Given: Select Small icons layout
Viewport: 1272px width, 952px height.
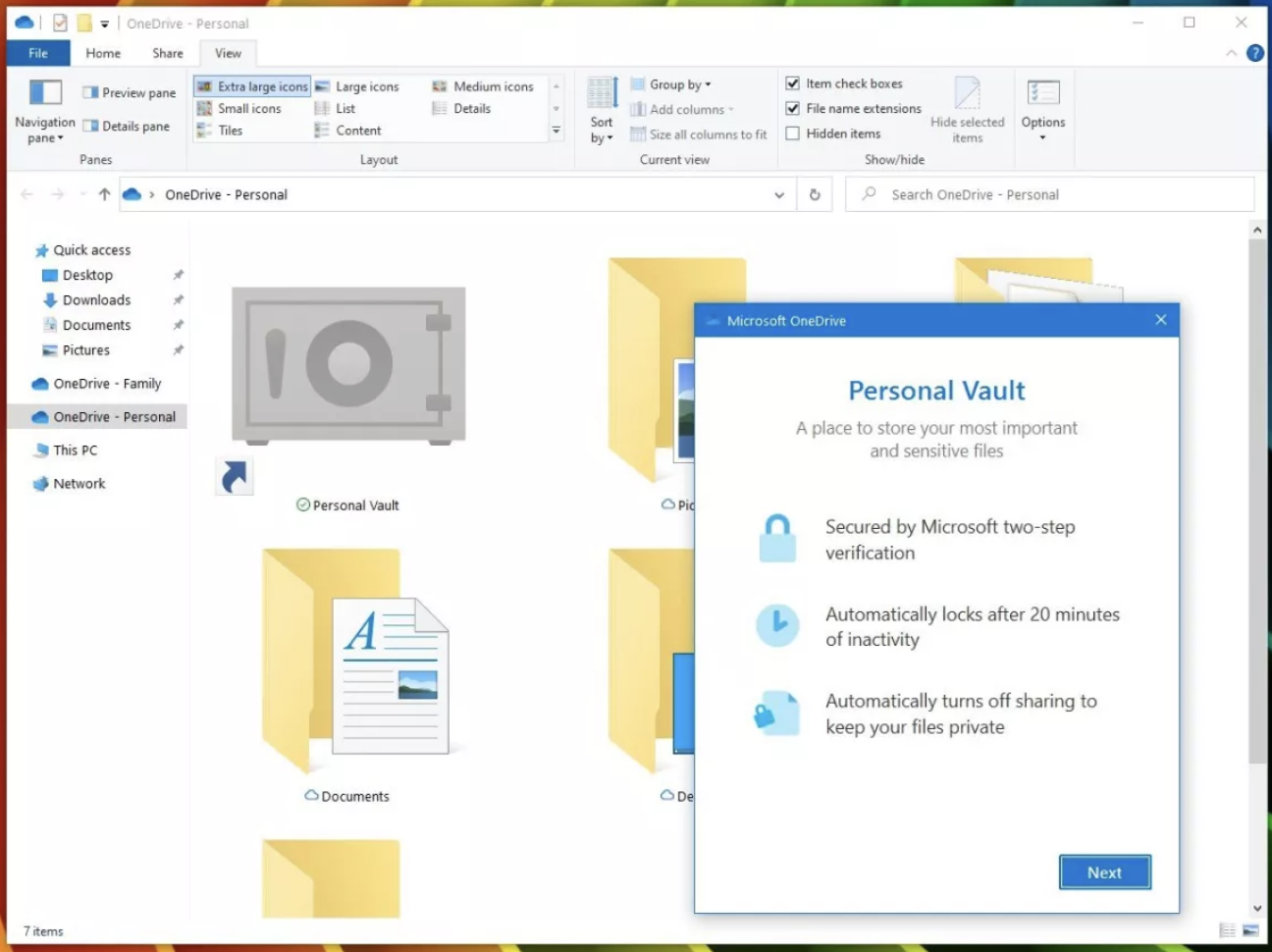Looking at the screenshot, I should coord(238,108).
